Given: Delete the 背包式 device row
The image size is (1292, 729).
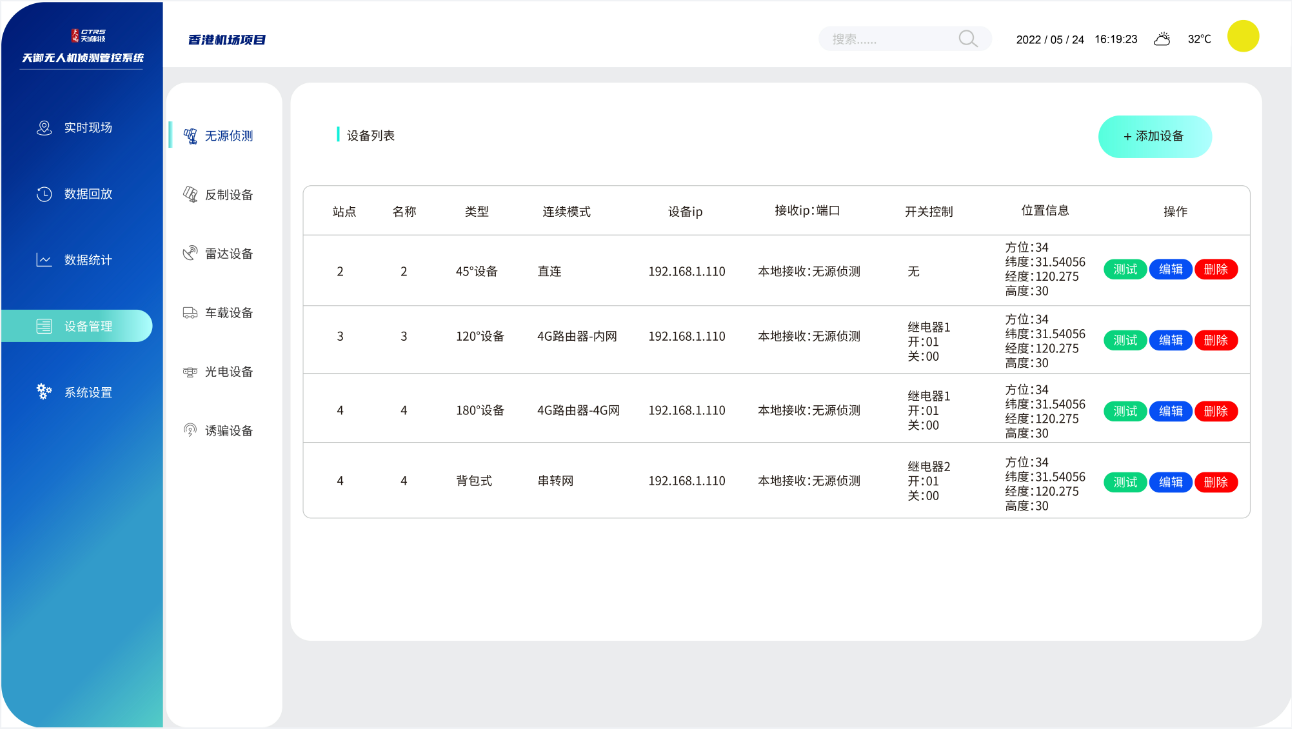Looking at the screenshot, I should 1216,482.
